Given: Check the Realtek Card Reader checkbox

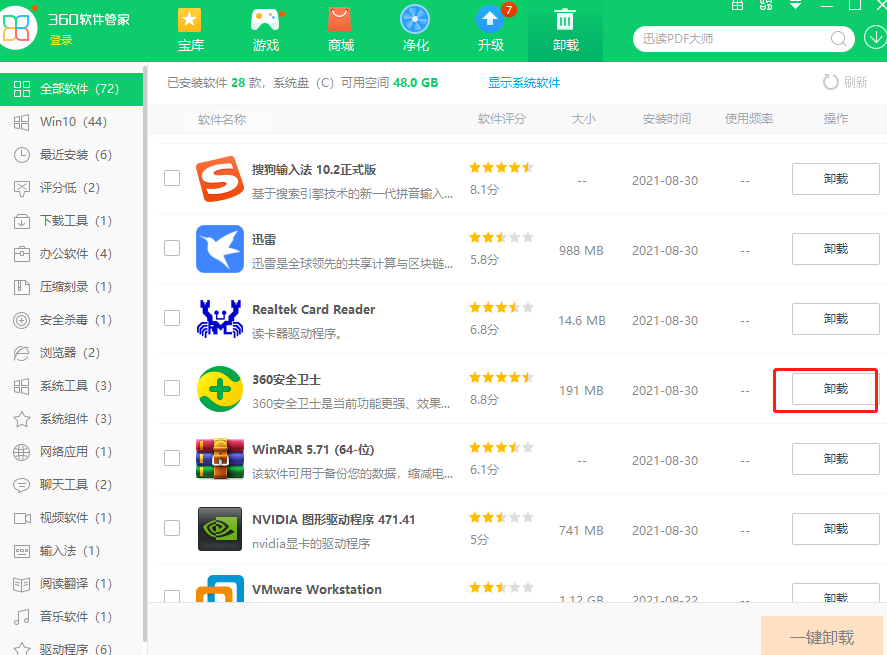Looking at the screenshot, I should coord(172,318).
